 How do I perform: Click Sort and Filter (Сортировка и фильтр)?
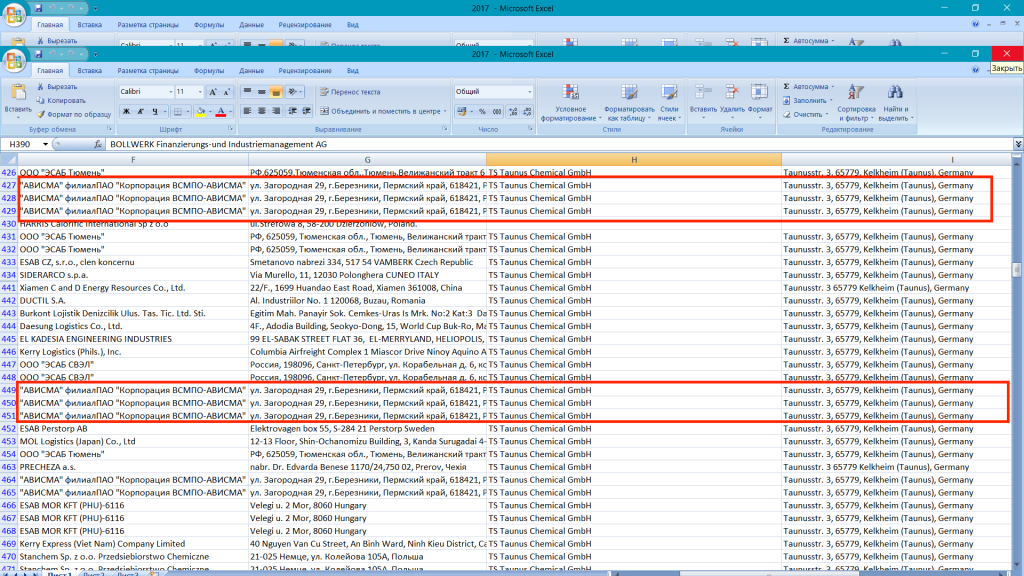(856, 101)
